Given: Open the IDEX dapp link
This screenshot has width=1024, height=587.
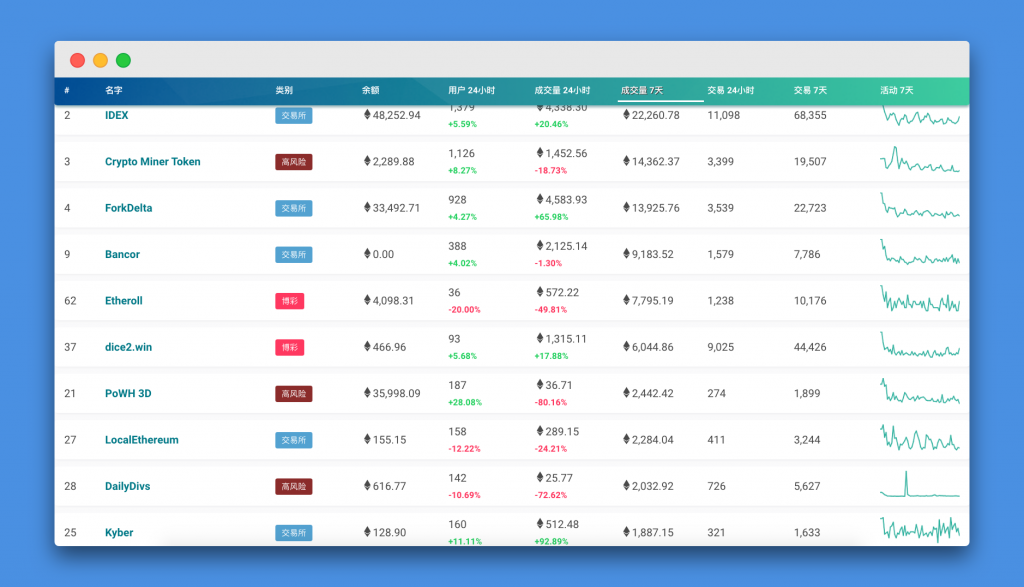Looking at the screenshot, I should click(116, 115).
